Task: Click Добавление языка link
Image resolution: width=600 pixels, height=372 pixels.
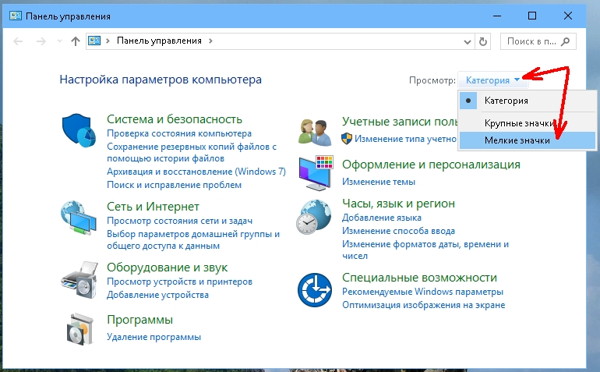Action: [382, 218]
